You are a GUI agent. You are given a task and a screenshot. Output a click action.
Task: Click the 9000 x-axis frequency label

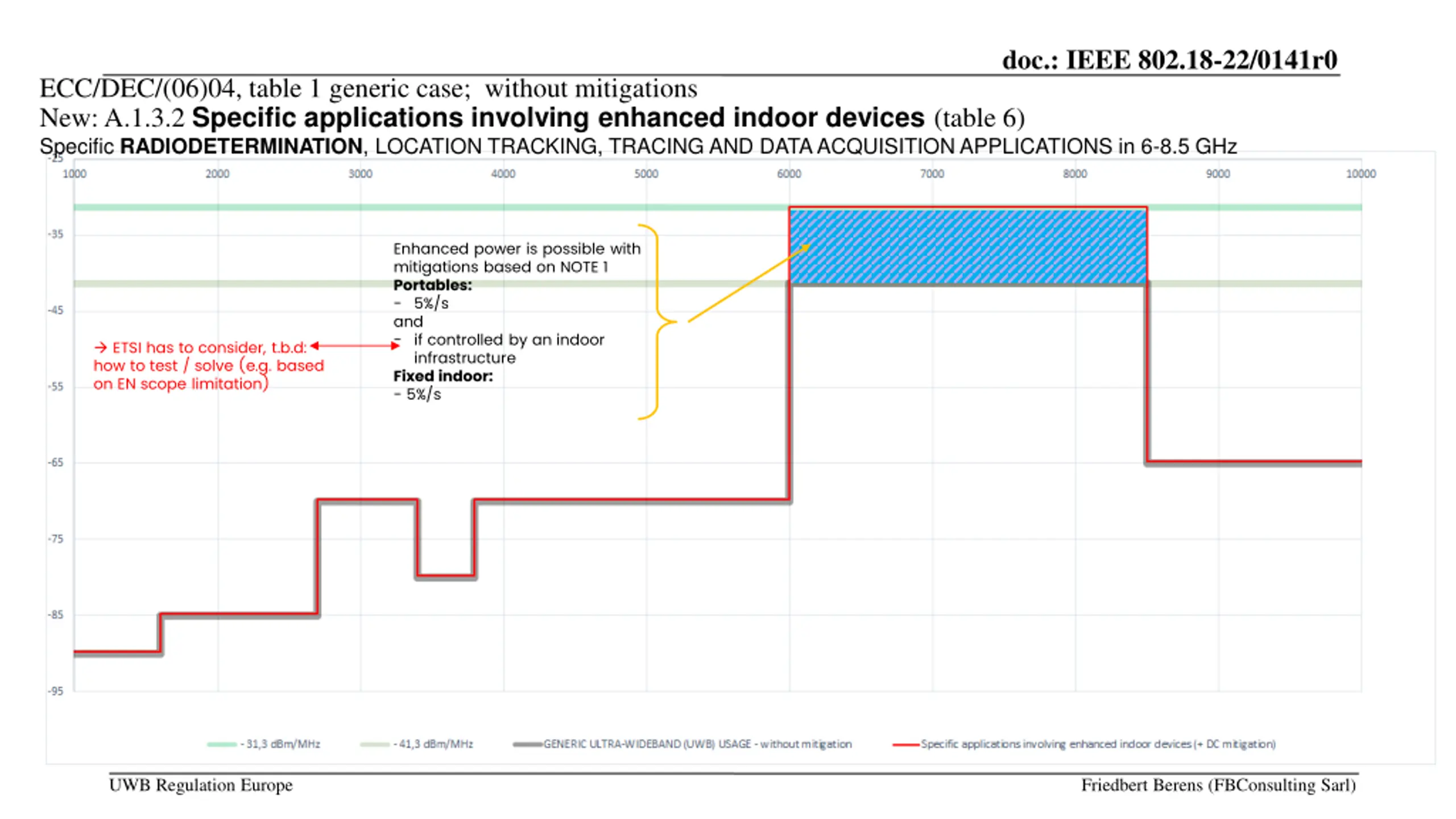coord(1218,173)
